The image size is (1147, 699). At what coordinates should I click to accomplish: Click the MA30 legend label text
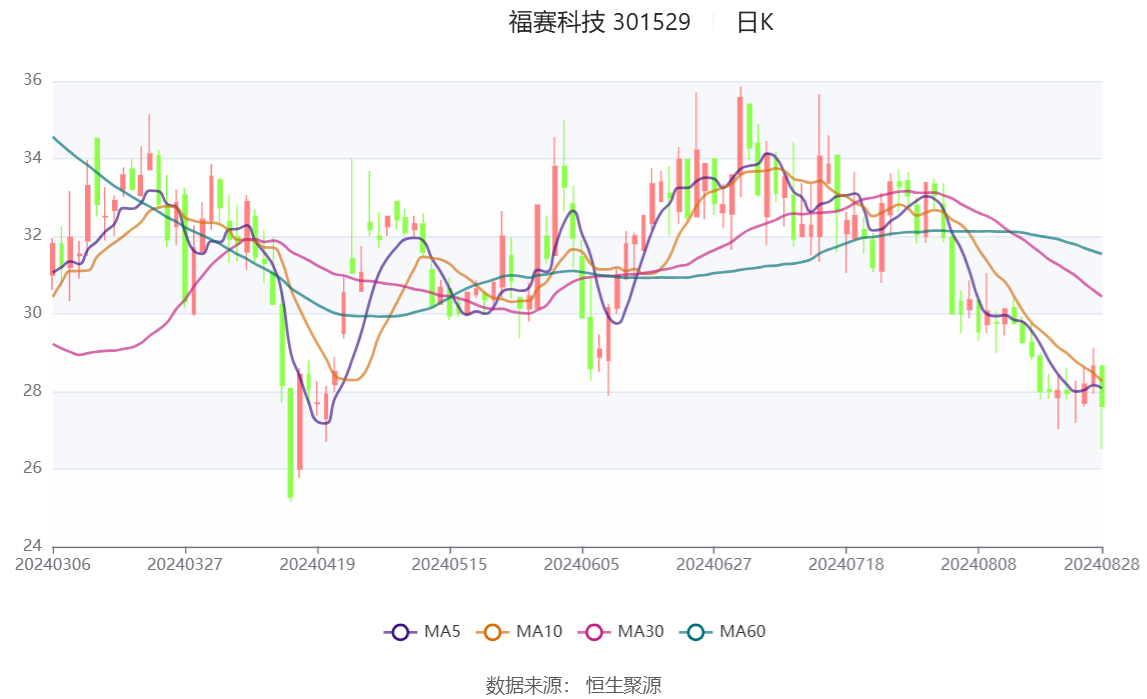[x=641, y=632]
